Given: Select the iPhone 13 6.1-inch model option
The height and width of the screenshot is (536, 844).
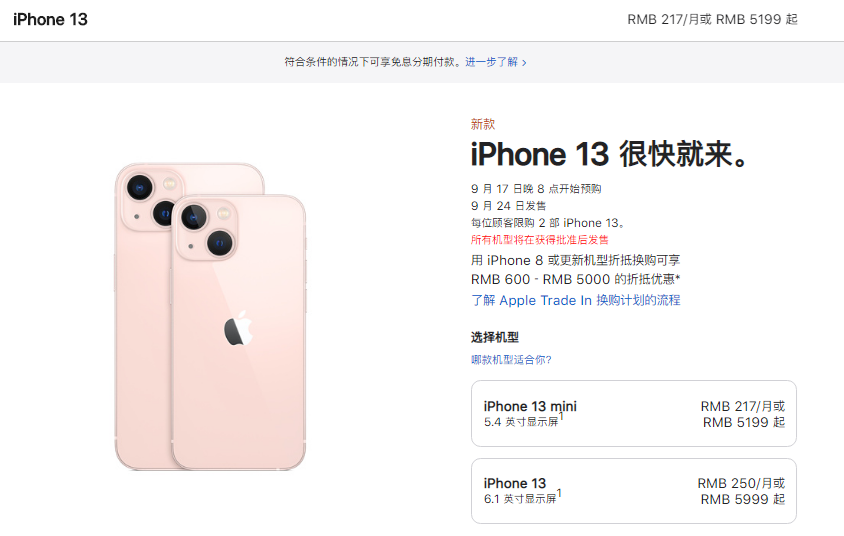Looking at the screenshot, I should [634, 491].
